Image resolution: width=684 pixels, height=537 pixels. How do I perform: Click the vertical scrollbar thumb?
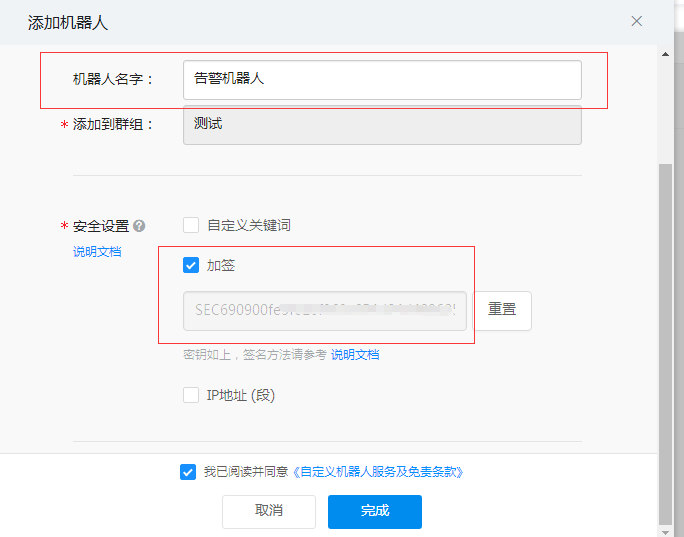tap(665, 345)
